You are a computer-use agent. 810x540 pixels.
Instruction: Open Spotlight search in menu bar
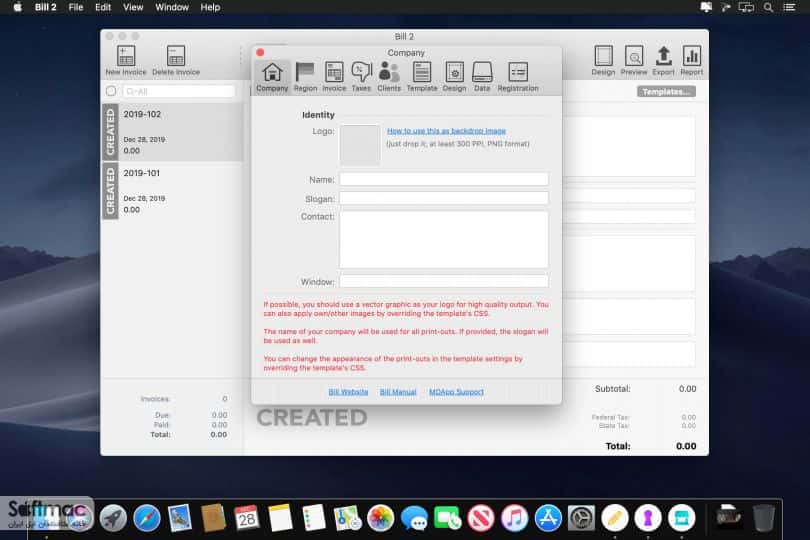[768, 7]
